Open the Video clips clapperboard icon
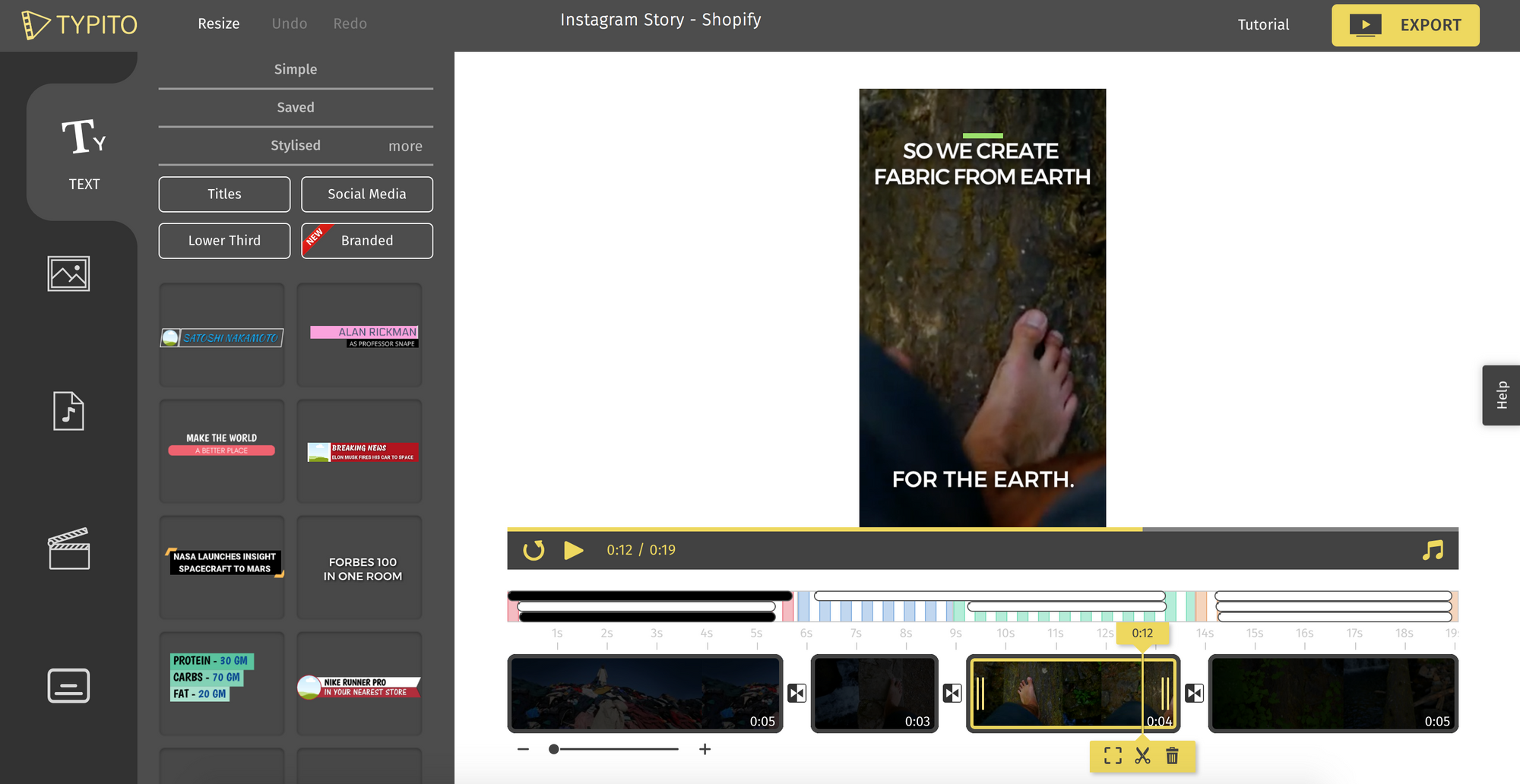The width and height of the screenshot is (1520, 784). click(68, 548)
